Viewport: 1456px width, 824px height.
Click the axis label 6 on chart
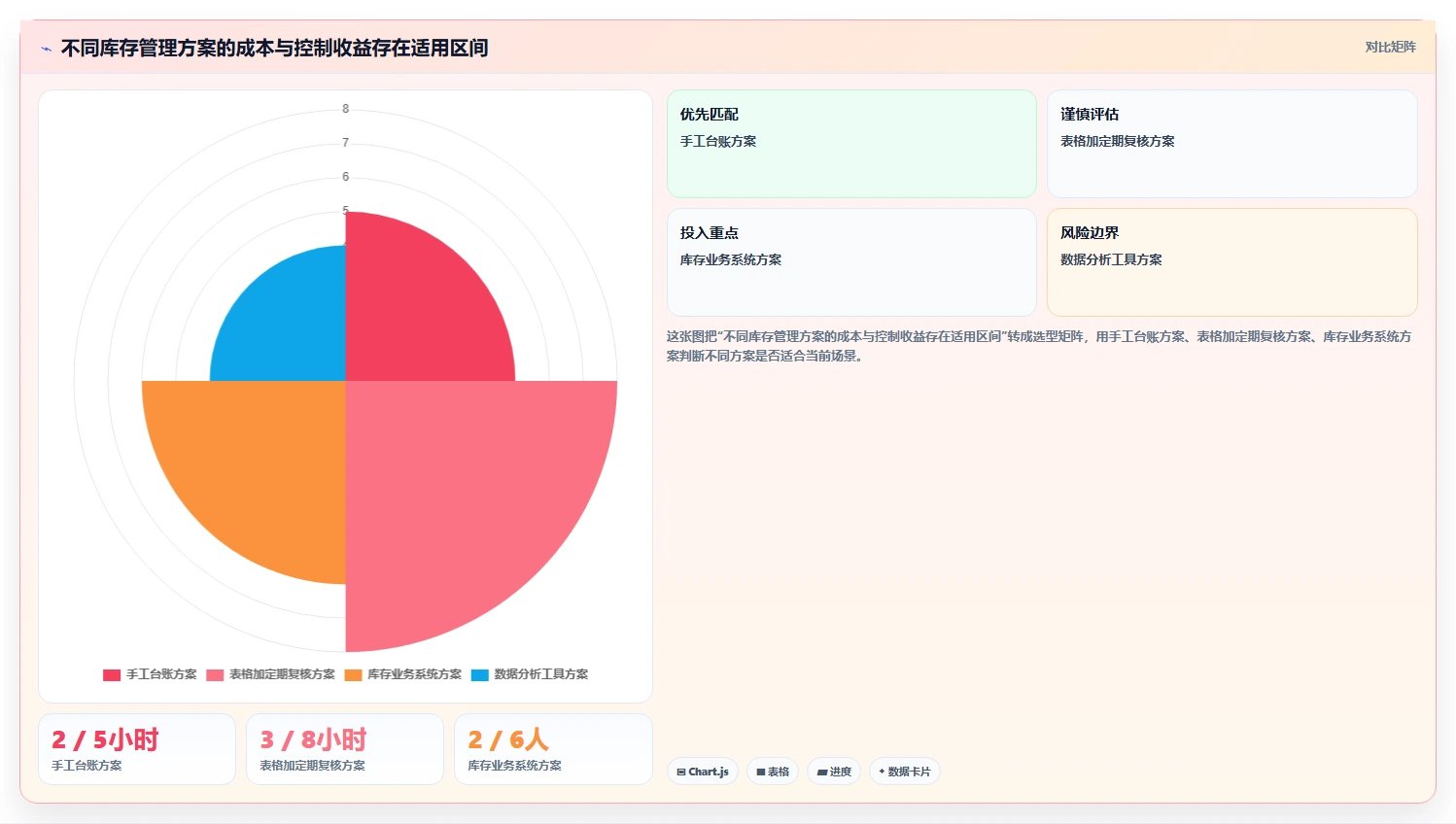(345, 177)
